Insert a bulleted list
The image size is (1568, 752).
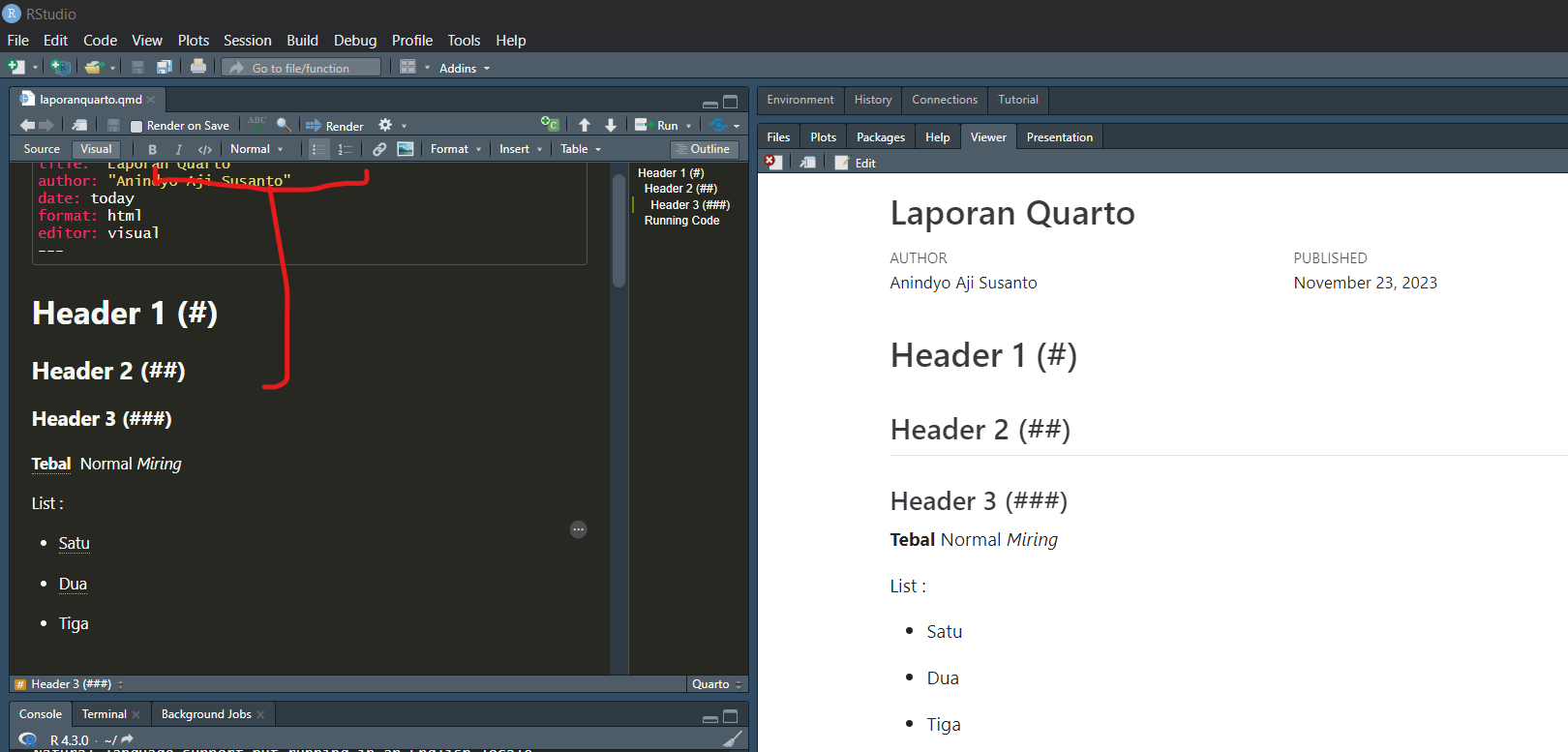[318, 149]
